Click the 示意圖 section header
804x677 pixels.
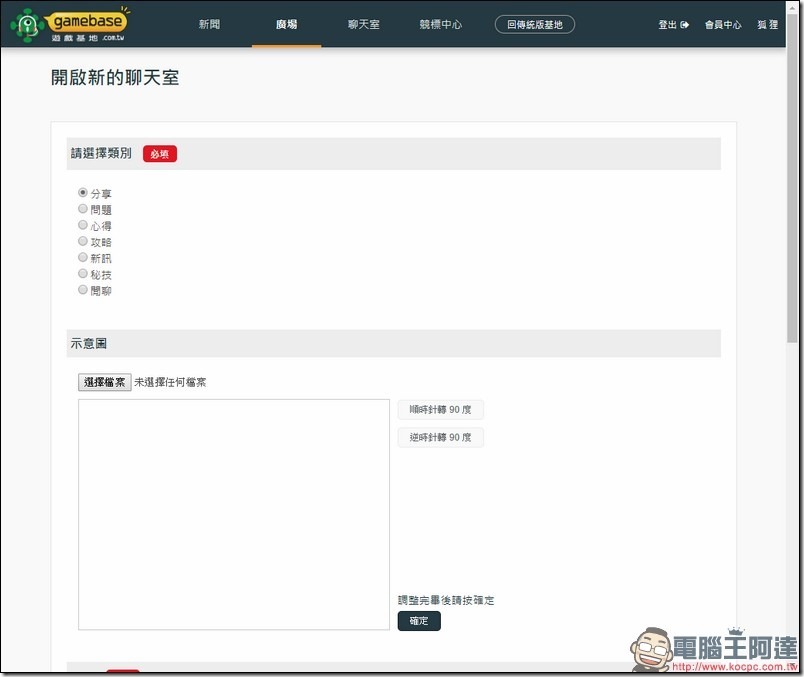point(394,344)
